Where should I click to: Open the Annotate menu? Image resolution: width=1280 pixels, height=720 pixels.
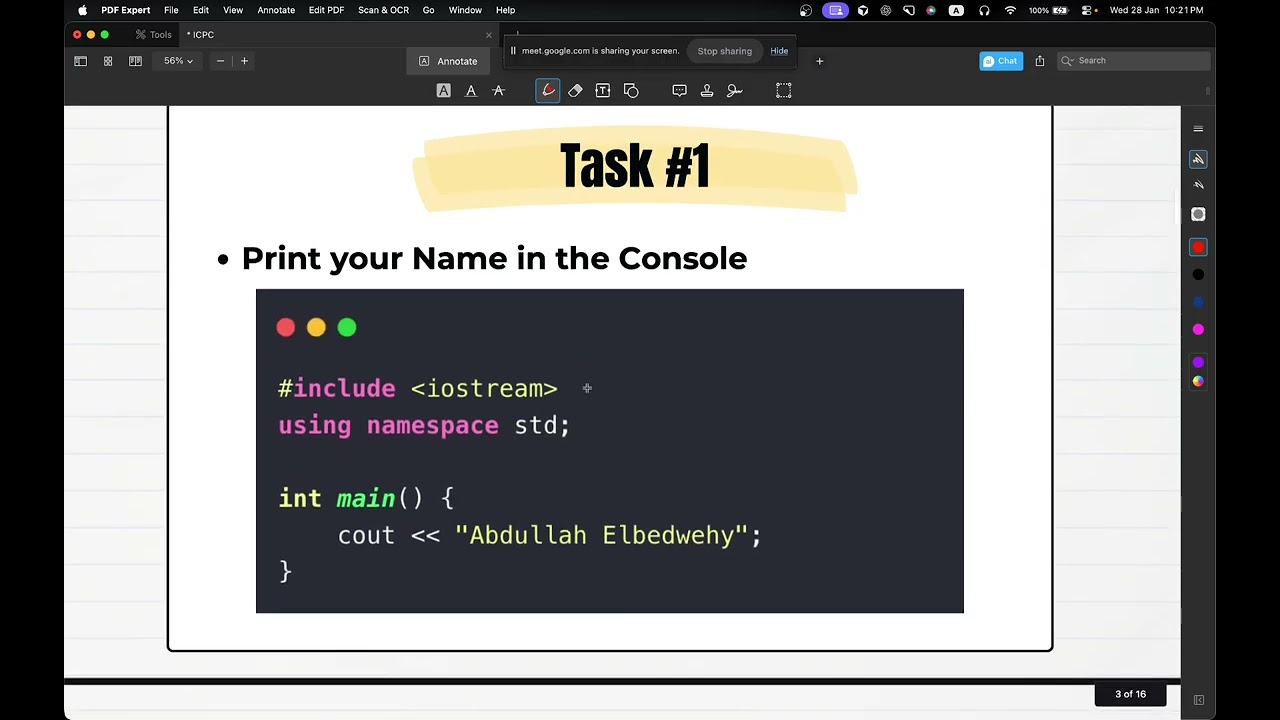pos(276,10)
